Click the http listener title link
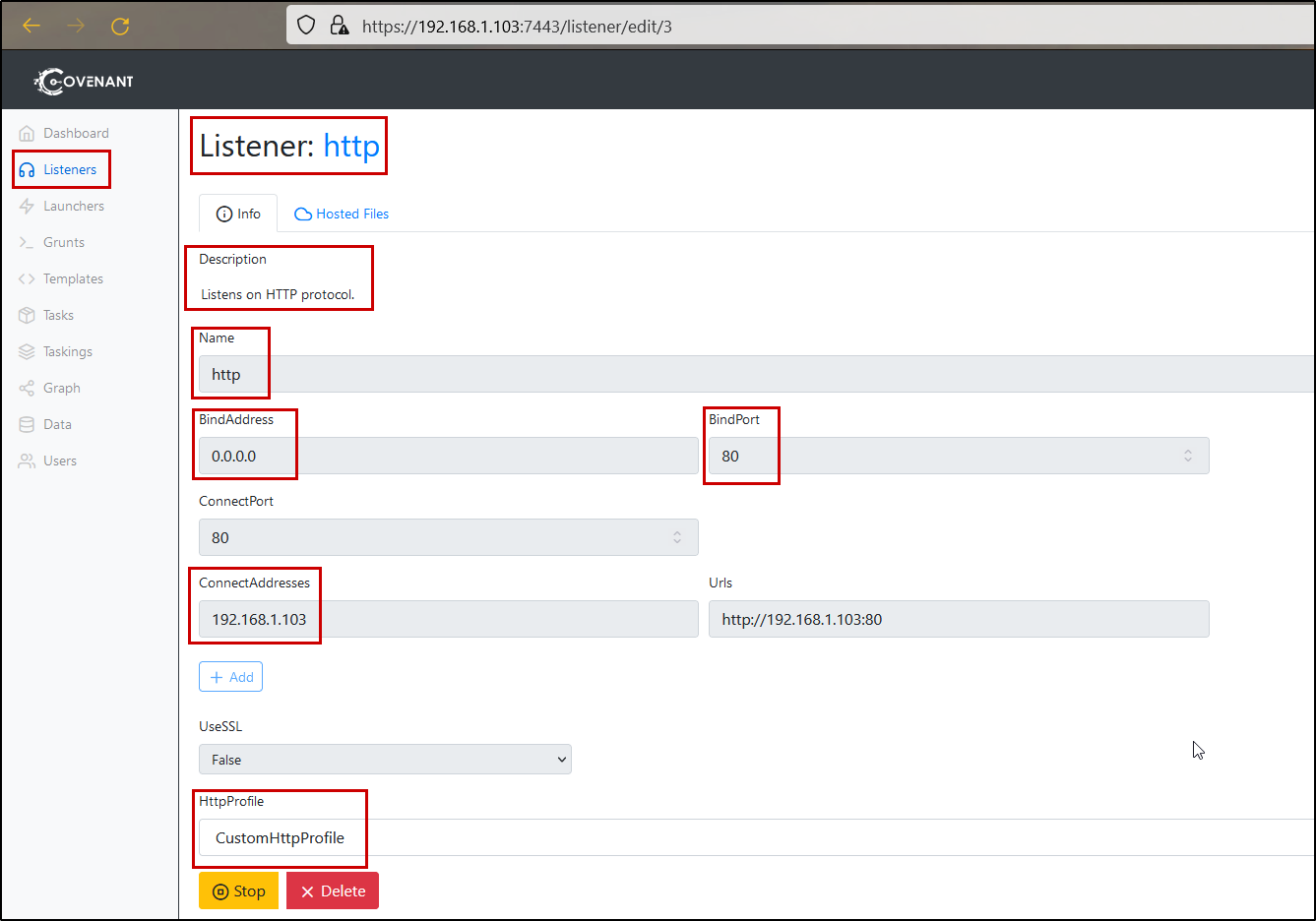This screenshot has width=1316, height=921. pyautogui.click(x=351, y=146)
